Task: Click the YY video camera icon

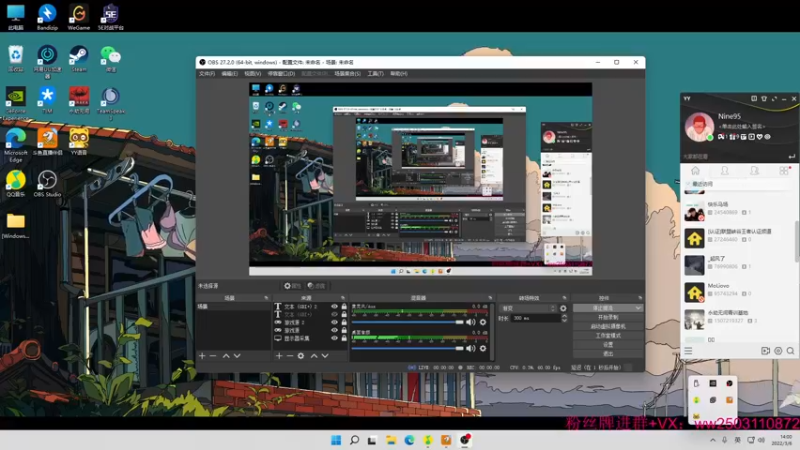Action: pos(765,351)
